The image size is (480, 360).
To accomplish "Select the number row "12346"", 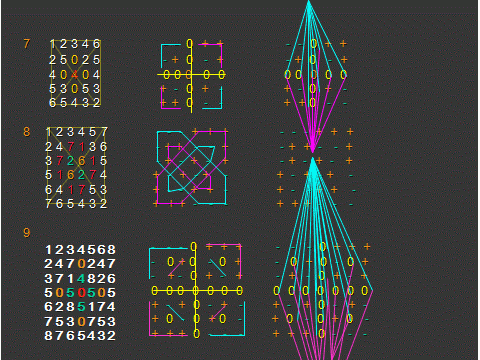I will (75, 44).
